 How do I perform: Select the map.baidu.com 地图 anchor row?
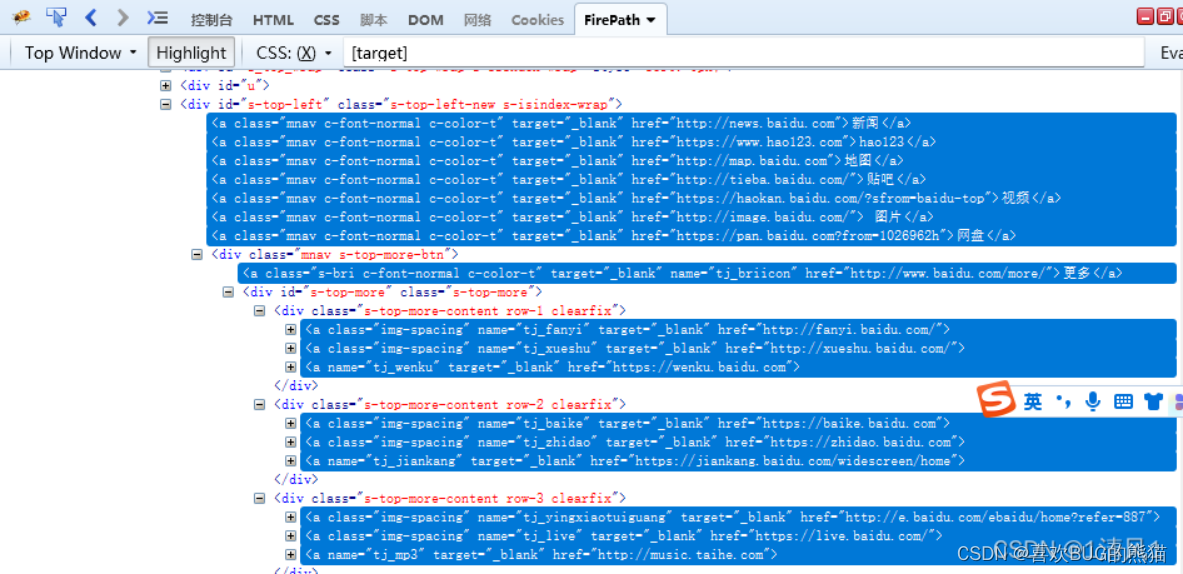pyautogui.click(x=691, y=161)
